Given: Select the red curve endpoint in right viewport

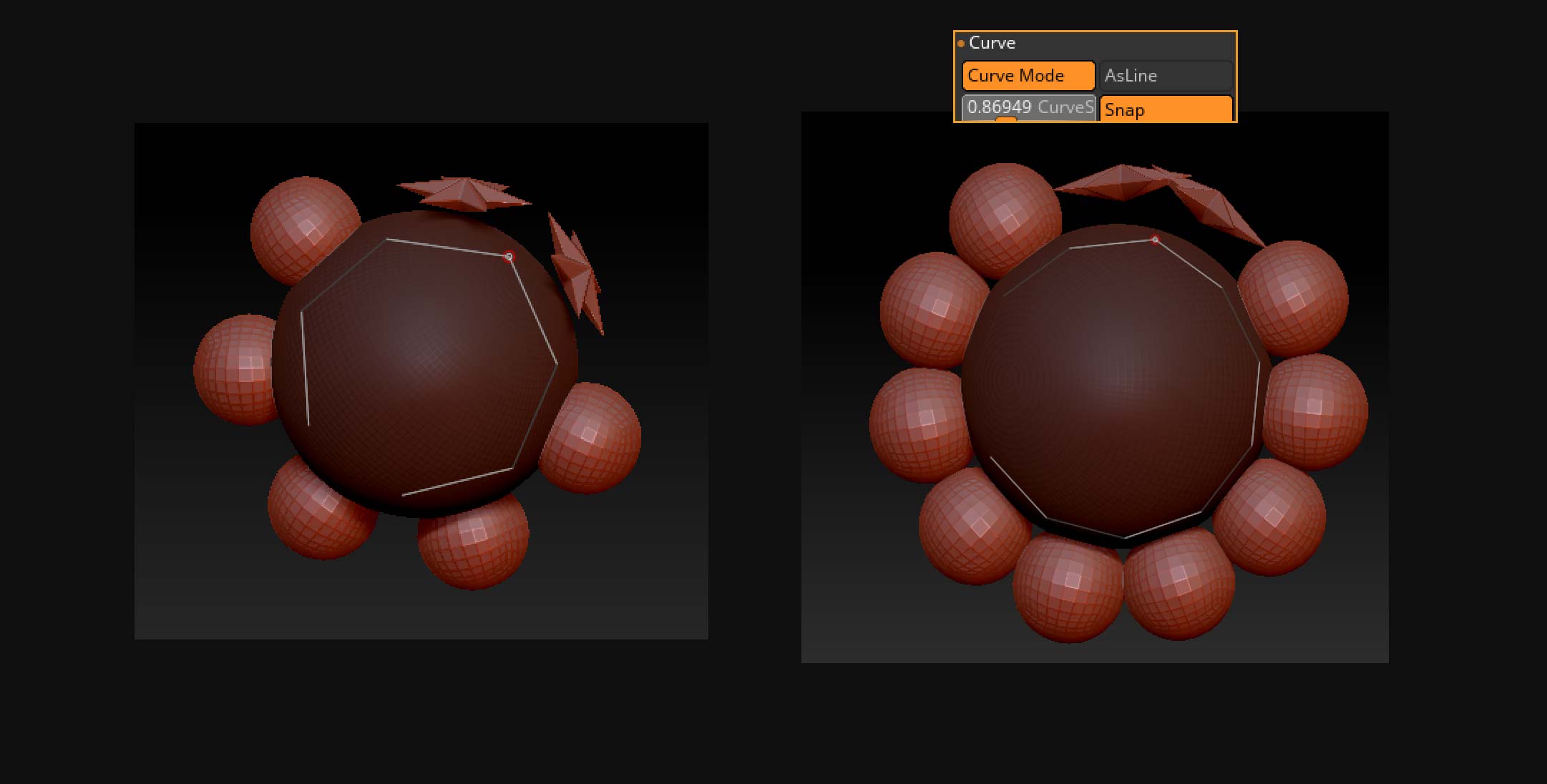Looking at the screenshot, I should [x=1155, y=240].
